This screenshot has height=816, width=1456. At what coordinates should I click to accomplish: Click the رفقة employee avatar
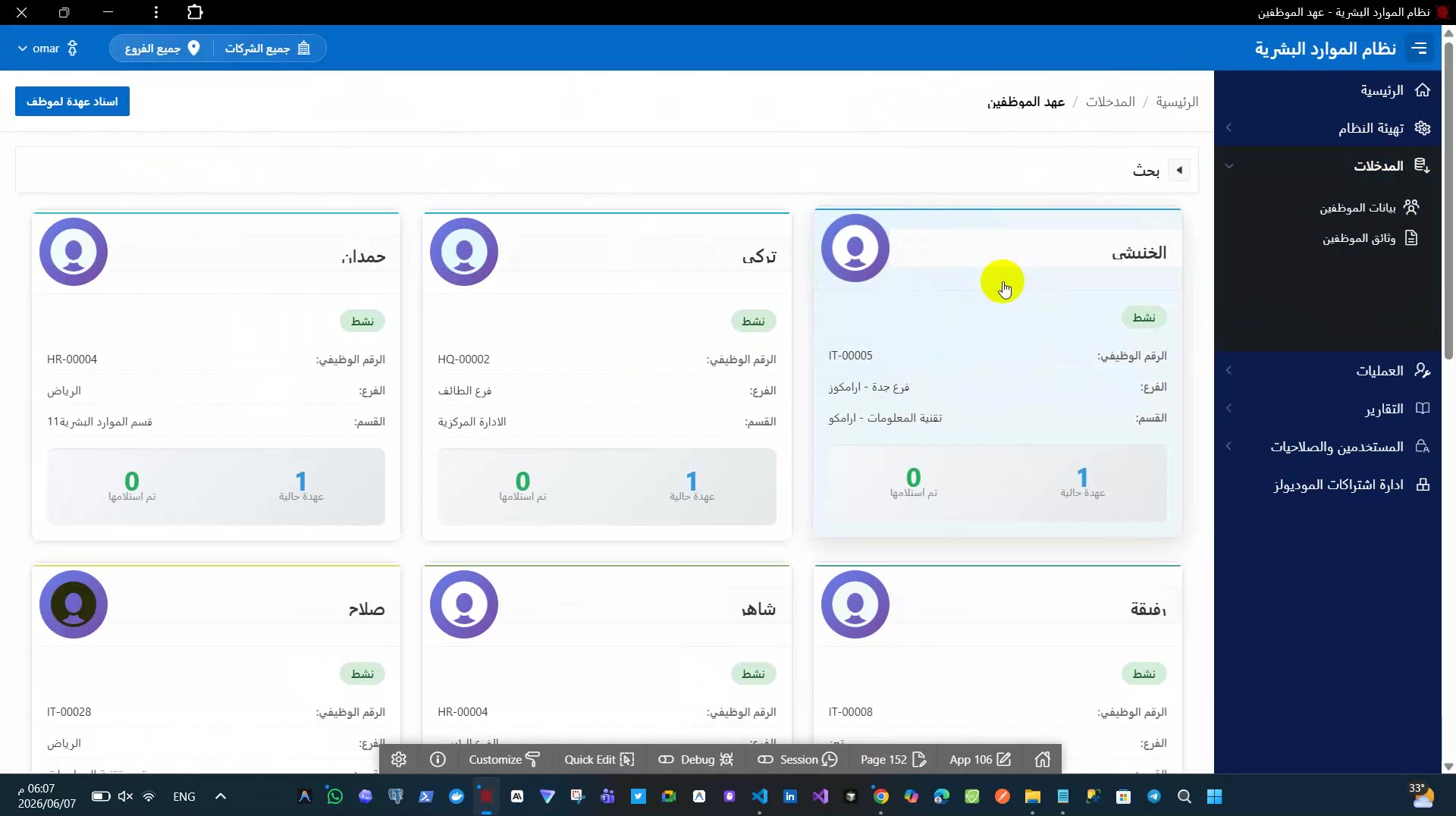pyautogui.click(x=855, y=604)
